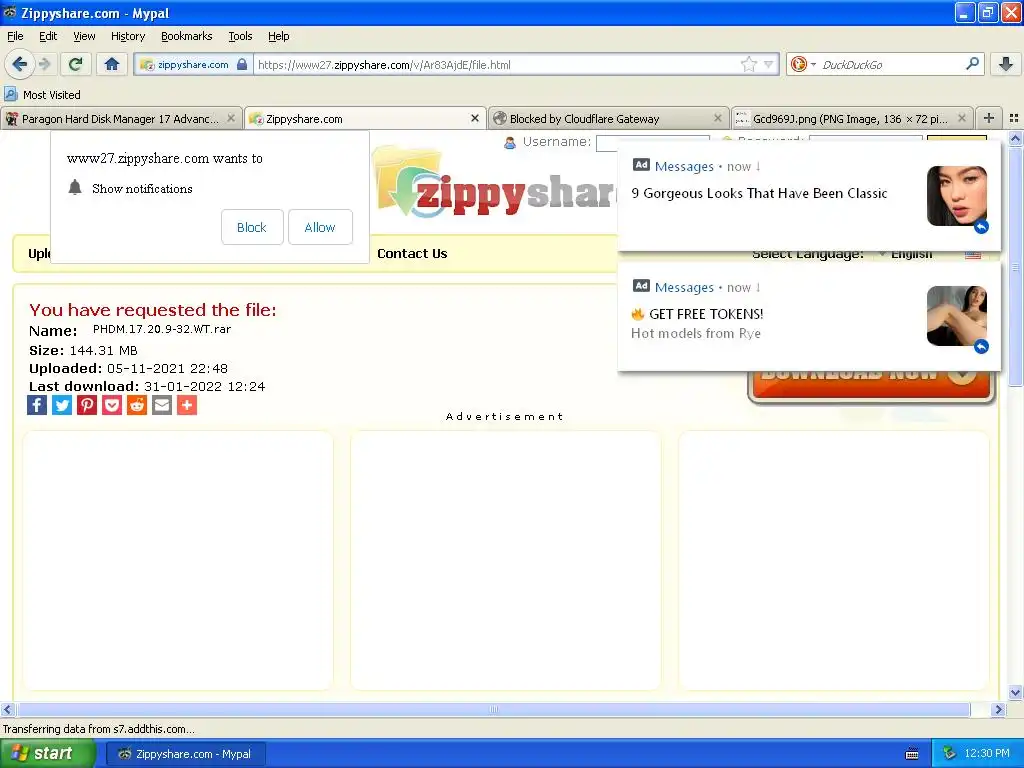Click the Username input field
This screenshot has height=768, width=1024.
[606, 142]
